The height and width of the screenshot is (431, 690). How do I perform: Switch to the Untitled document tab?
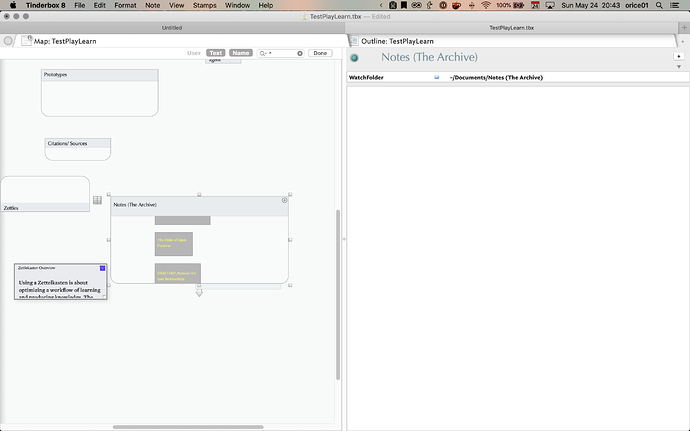pyautogui.click(x=172, y=27)
